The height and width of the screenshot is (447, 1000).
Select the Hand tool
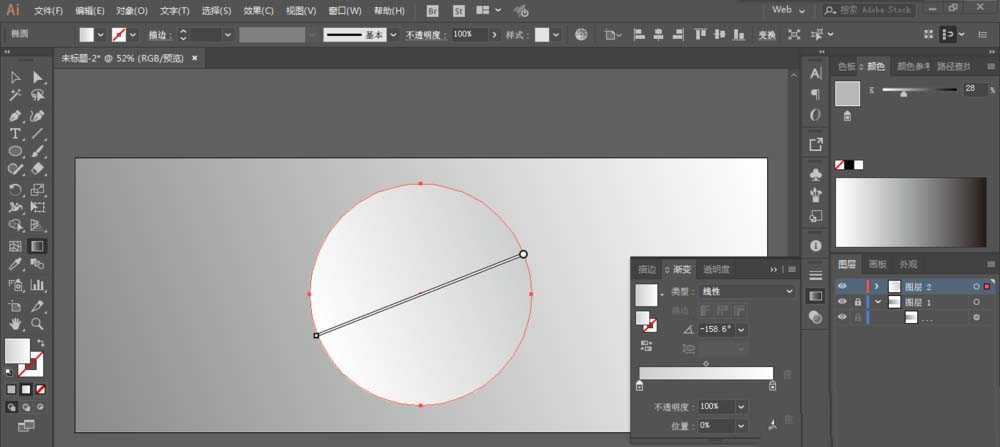click(15, 324)
